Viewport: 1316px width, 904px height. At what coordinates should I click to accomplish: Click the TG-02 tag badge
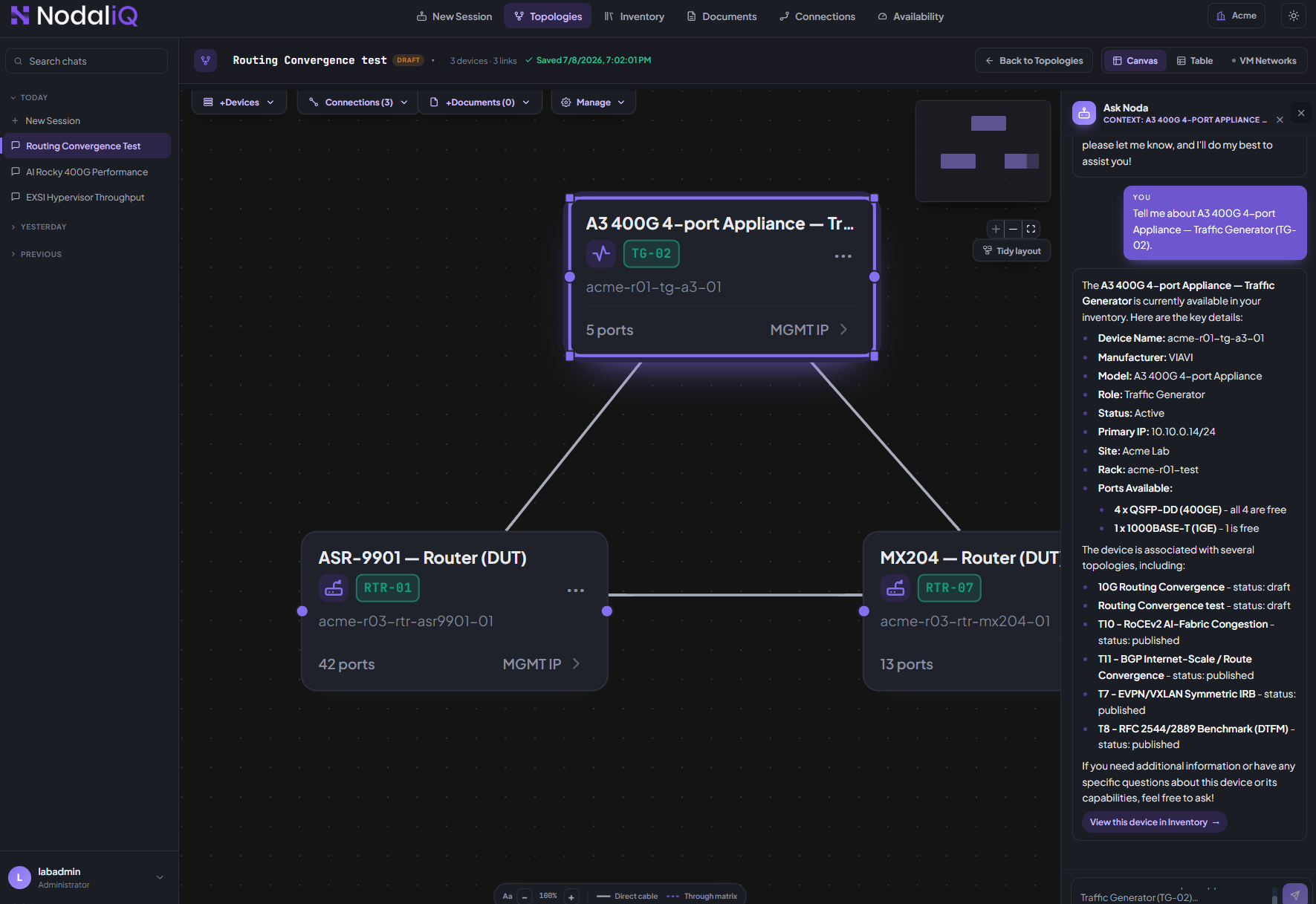651,254
